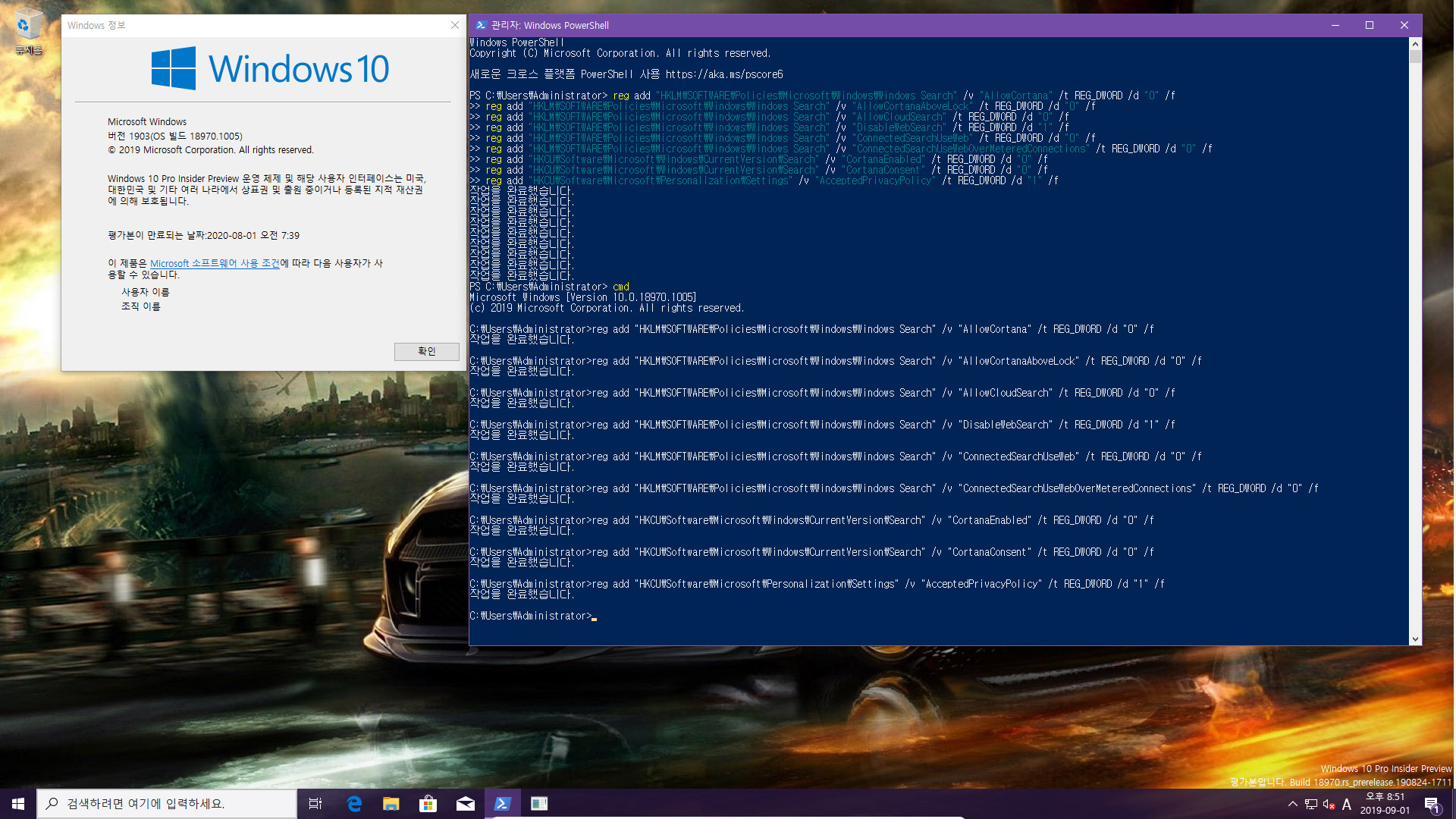Click the PowerShell title bar icon
The width and height of the screenshot is (1456, 819).
(481, 25)
